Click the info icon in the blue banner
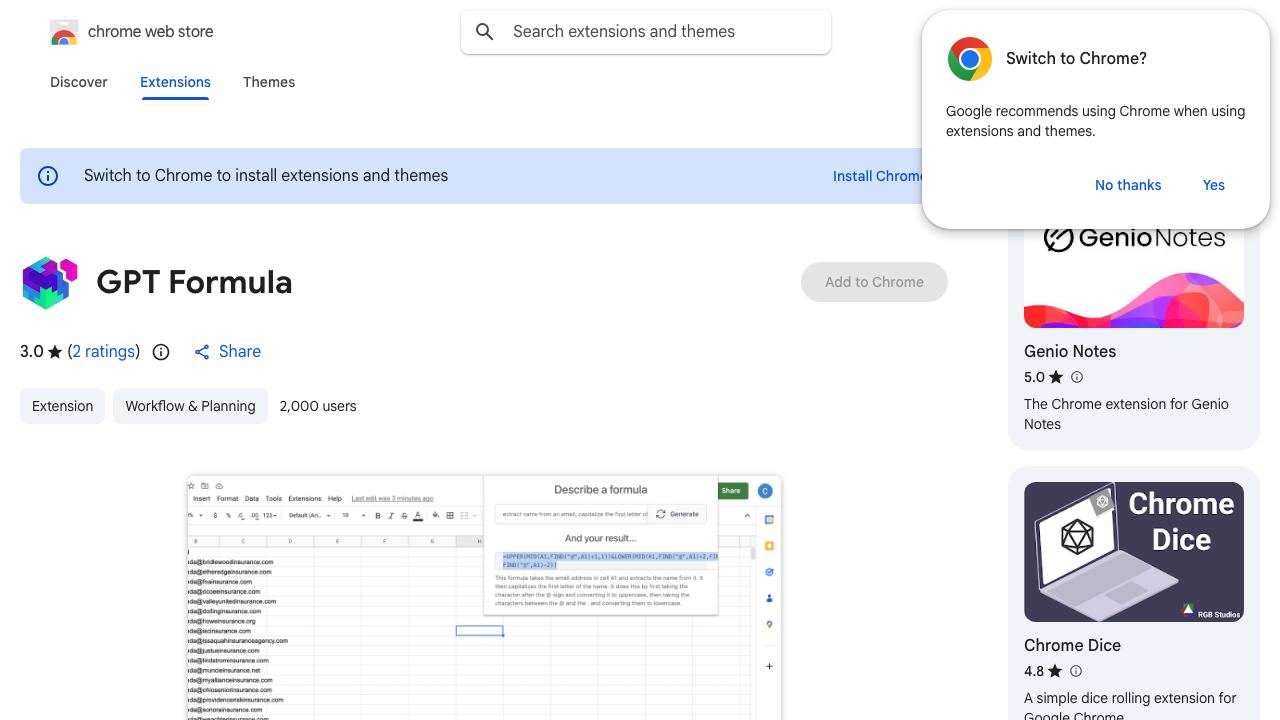Image resolution: width=1280 pixels, height=720 pixels. click(48, 176)
